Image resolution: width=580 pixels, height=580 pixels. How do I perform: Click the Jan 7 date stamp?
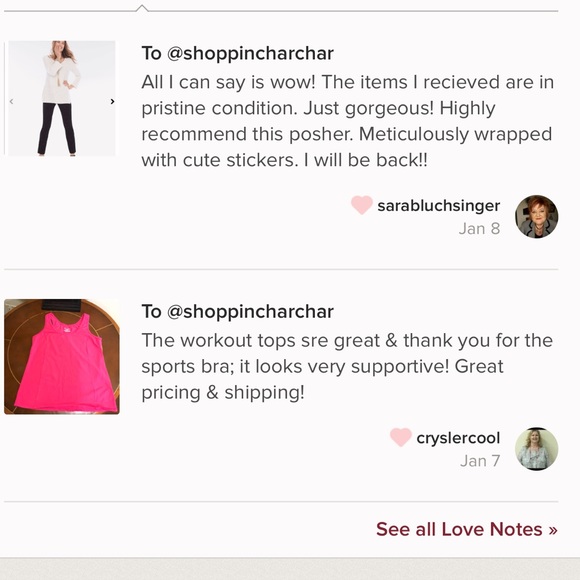point(480,461)
